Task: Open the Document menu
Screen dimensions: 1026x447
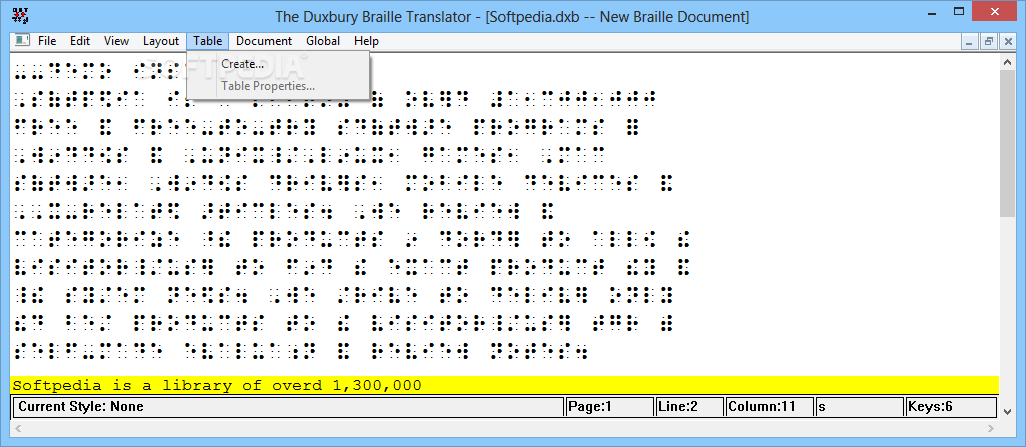Action: [264, 41]
